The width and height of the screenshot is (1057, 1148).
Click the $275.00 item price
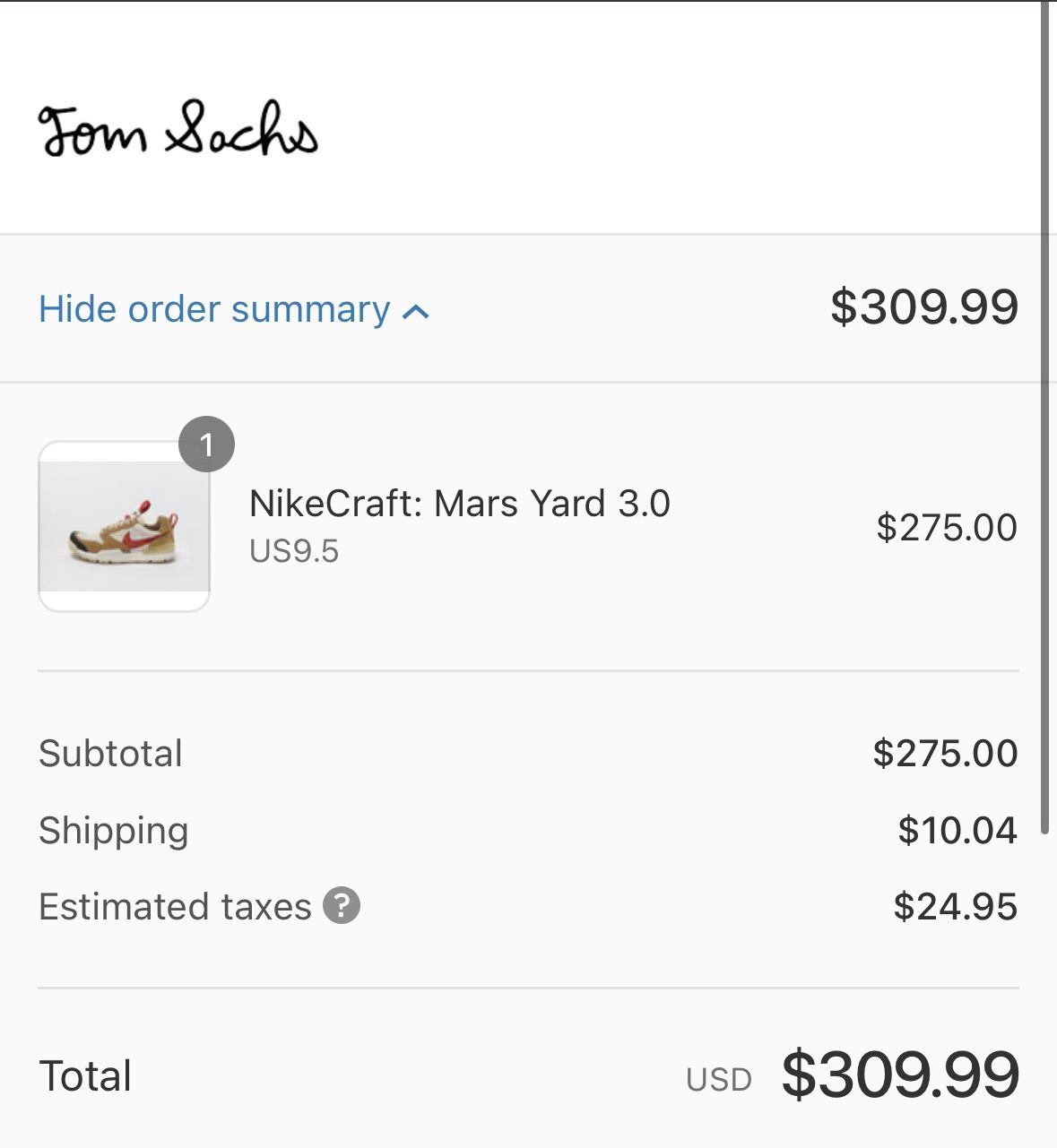946,527
